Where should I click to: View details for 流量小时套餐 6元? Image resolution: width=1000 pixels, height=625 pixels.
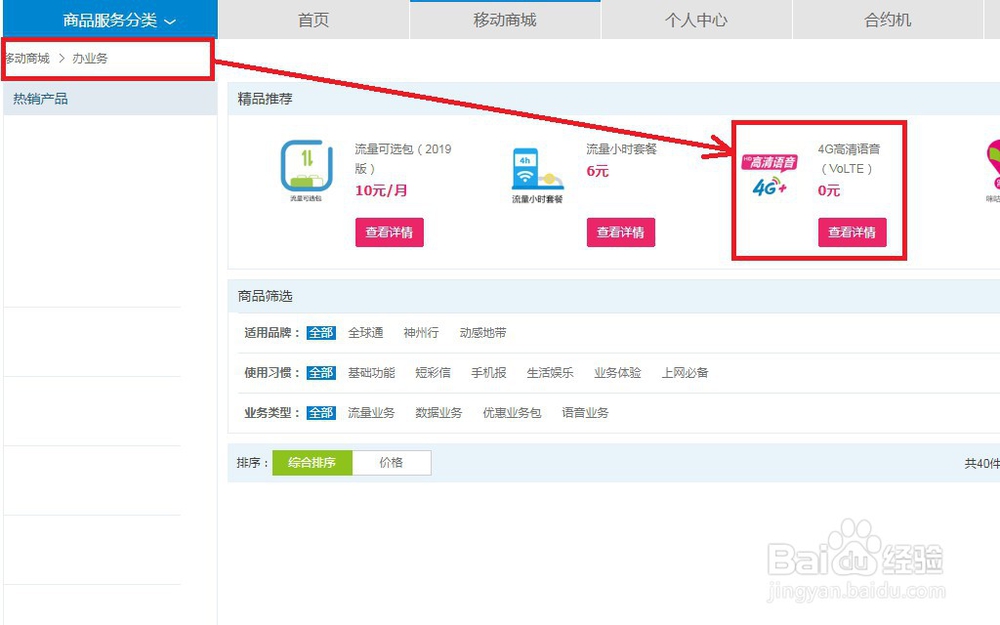pyautogui.click(x=621, y=232)
